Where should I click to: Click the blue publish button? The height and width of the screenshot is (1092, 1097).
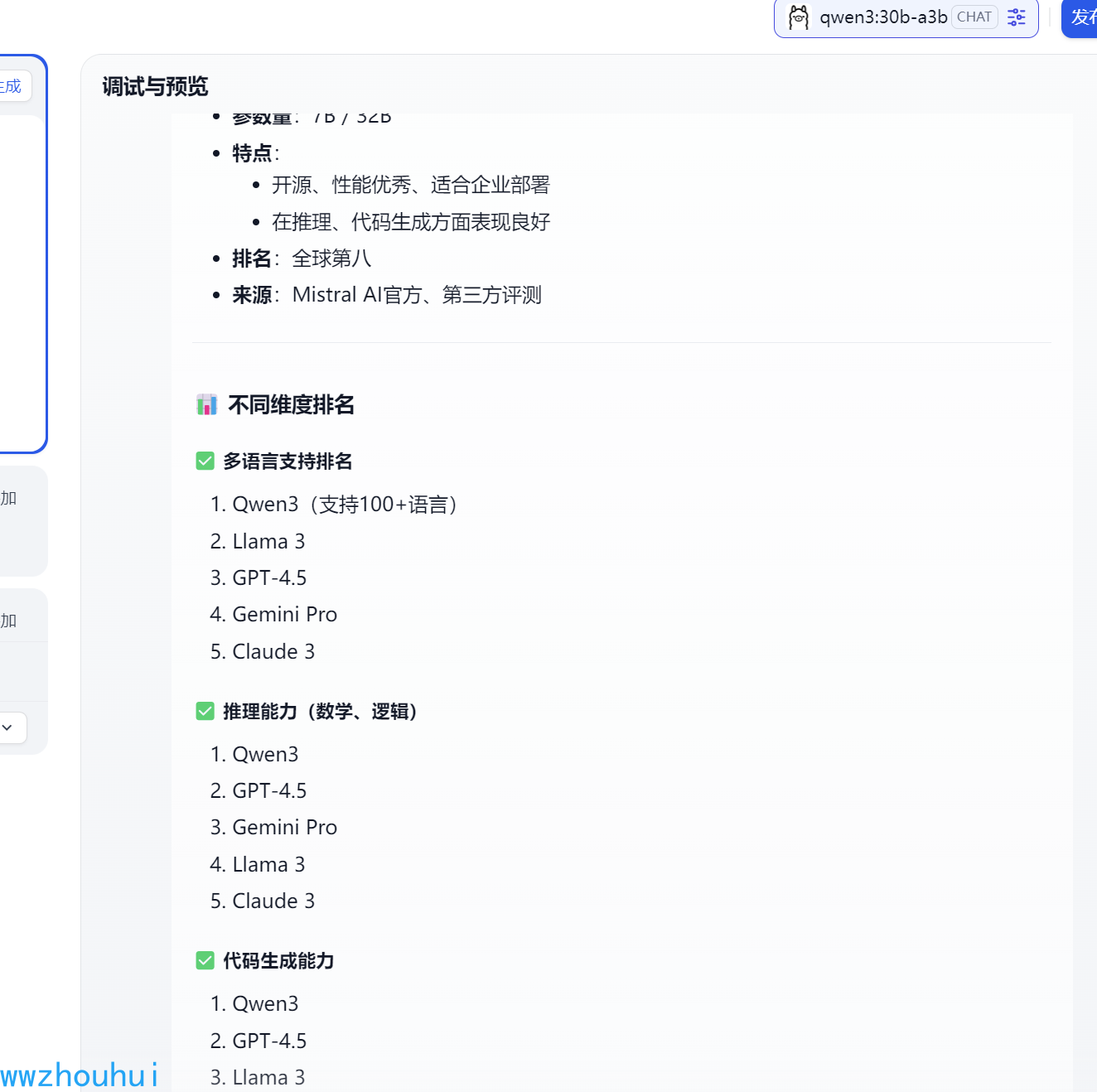pyautogui.click(x=1080, y=17)
